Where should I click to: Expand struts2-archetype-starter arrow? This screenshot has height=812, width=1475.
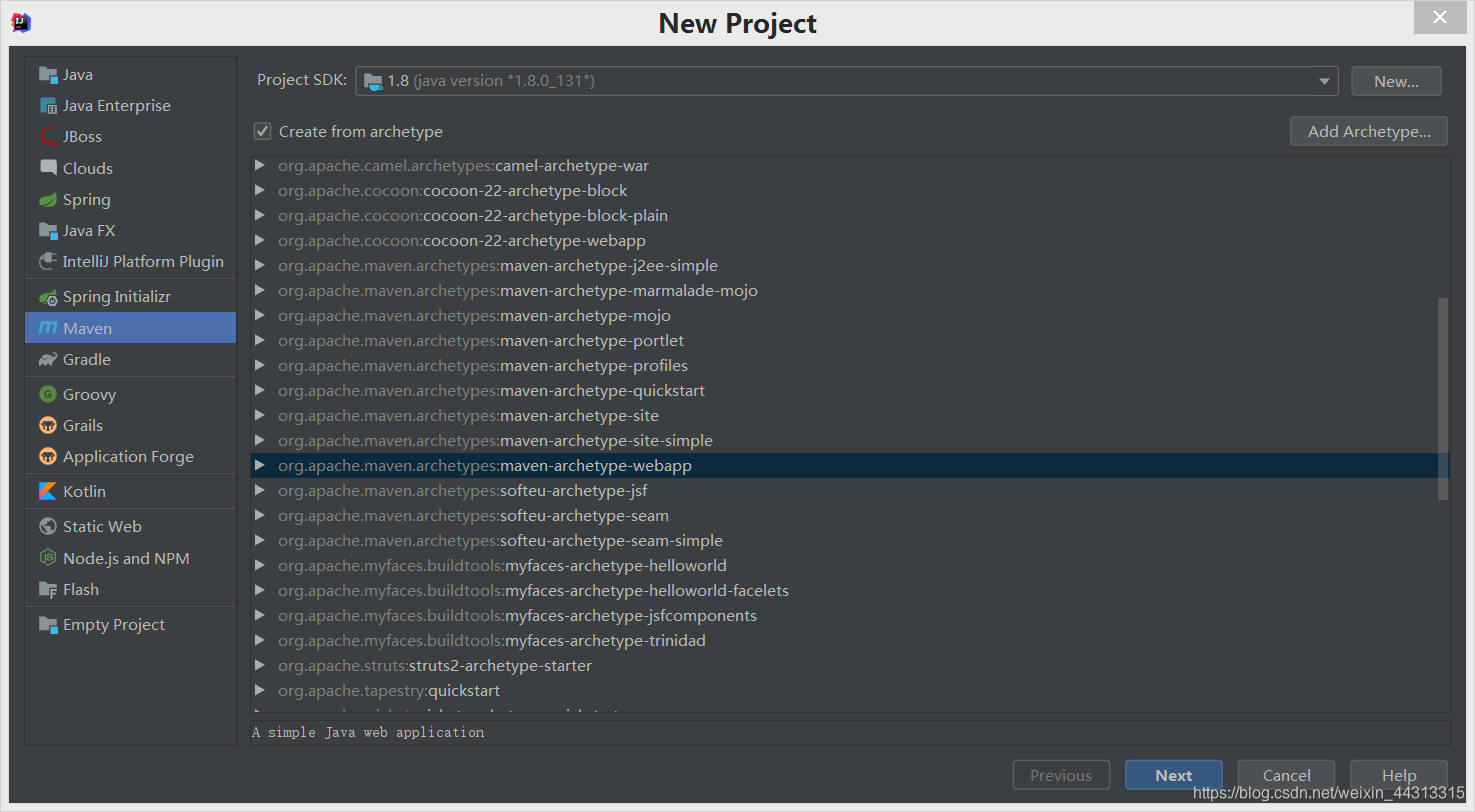pos(260,665)
